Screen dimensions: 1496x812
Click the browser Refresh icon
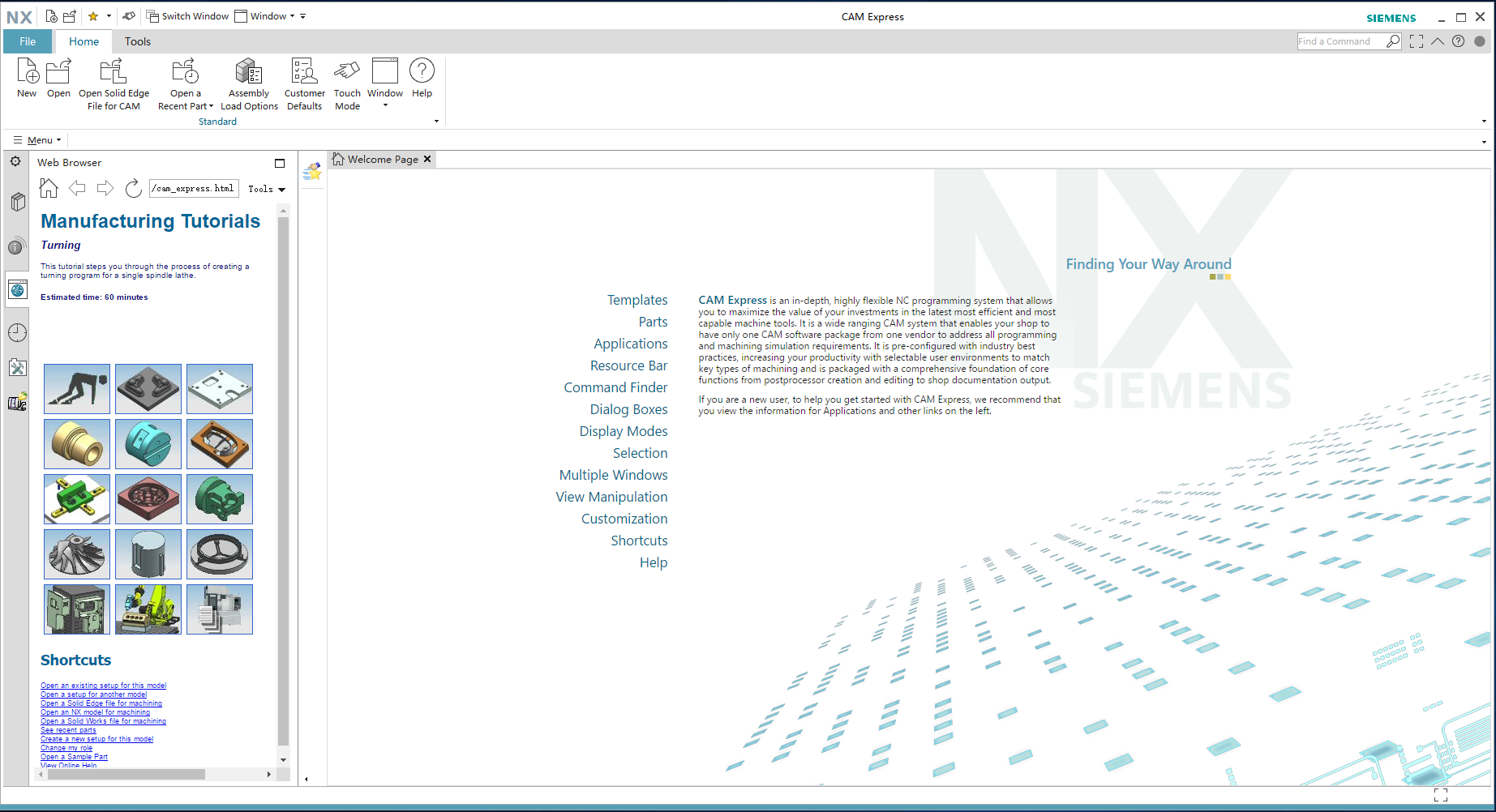(x=134, y=188)
